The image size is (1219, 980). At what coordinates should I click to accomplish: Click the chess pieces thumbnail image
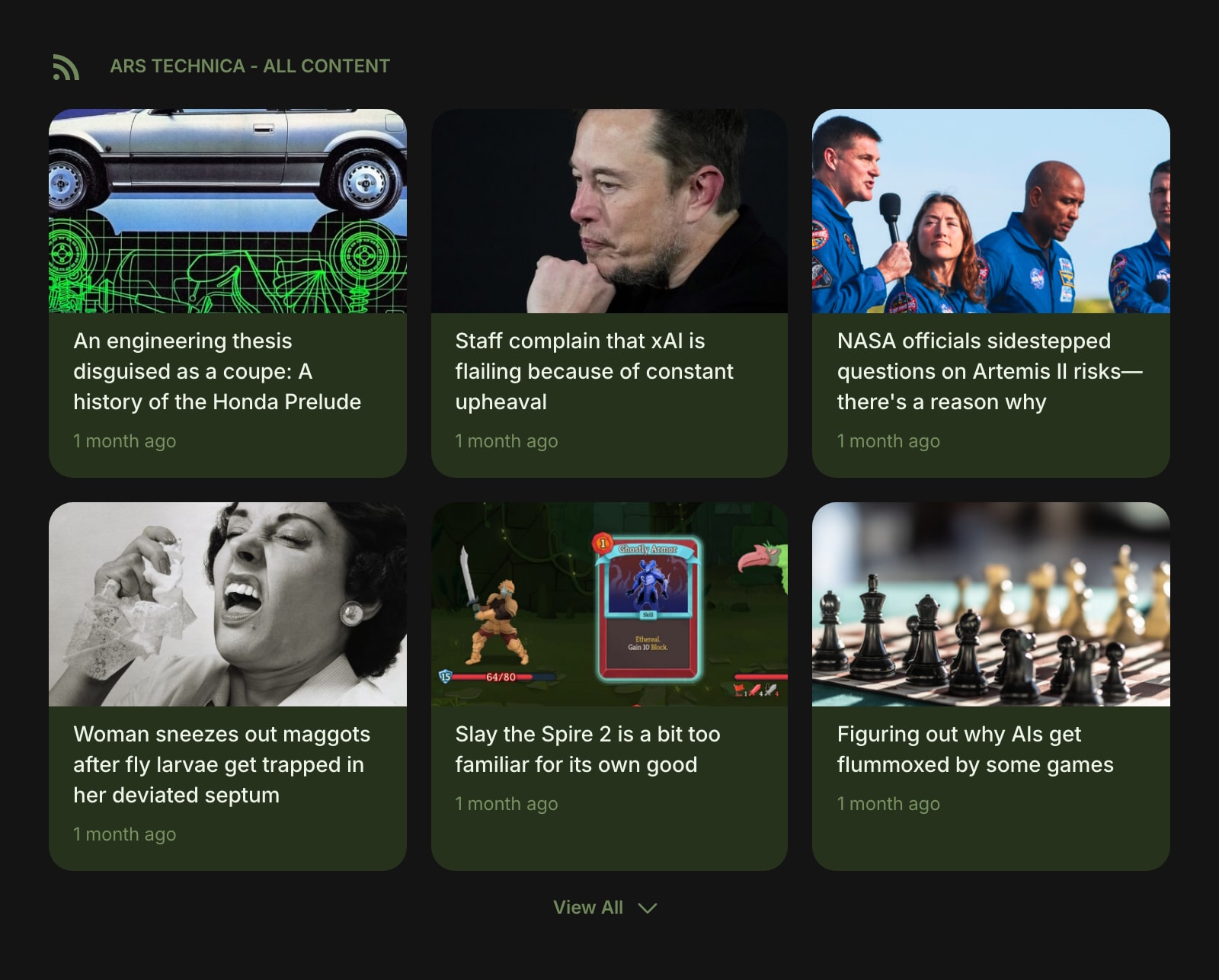991,604
